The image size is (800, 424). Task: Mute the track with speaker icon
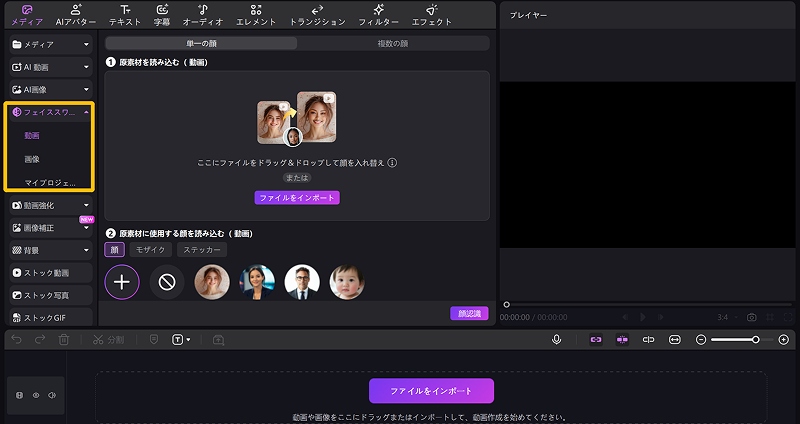(x=52, y=395)
